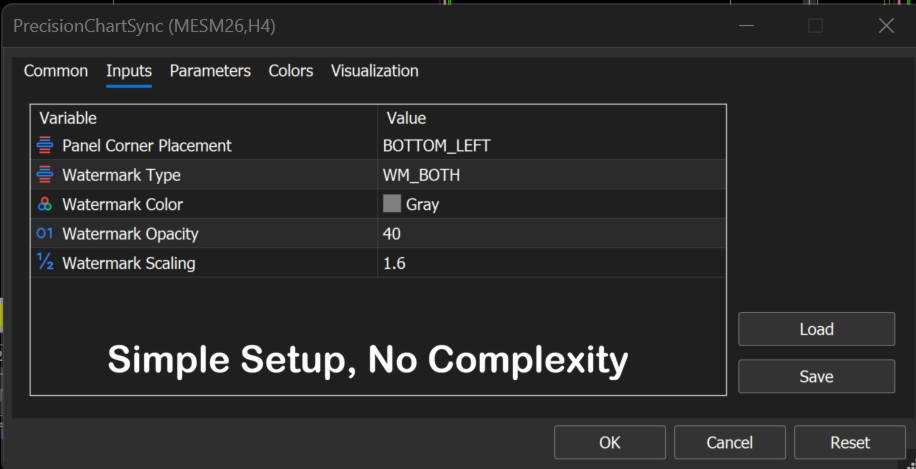Viewport: 916px width, 469px height.
Task: Click the Panel Corner Placement enum icon
Action: (x=45, y=146)
